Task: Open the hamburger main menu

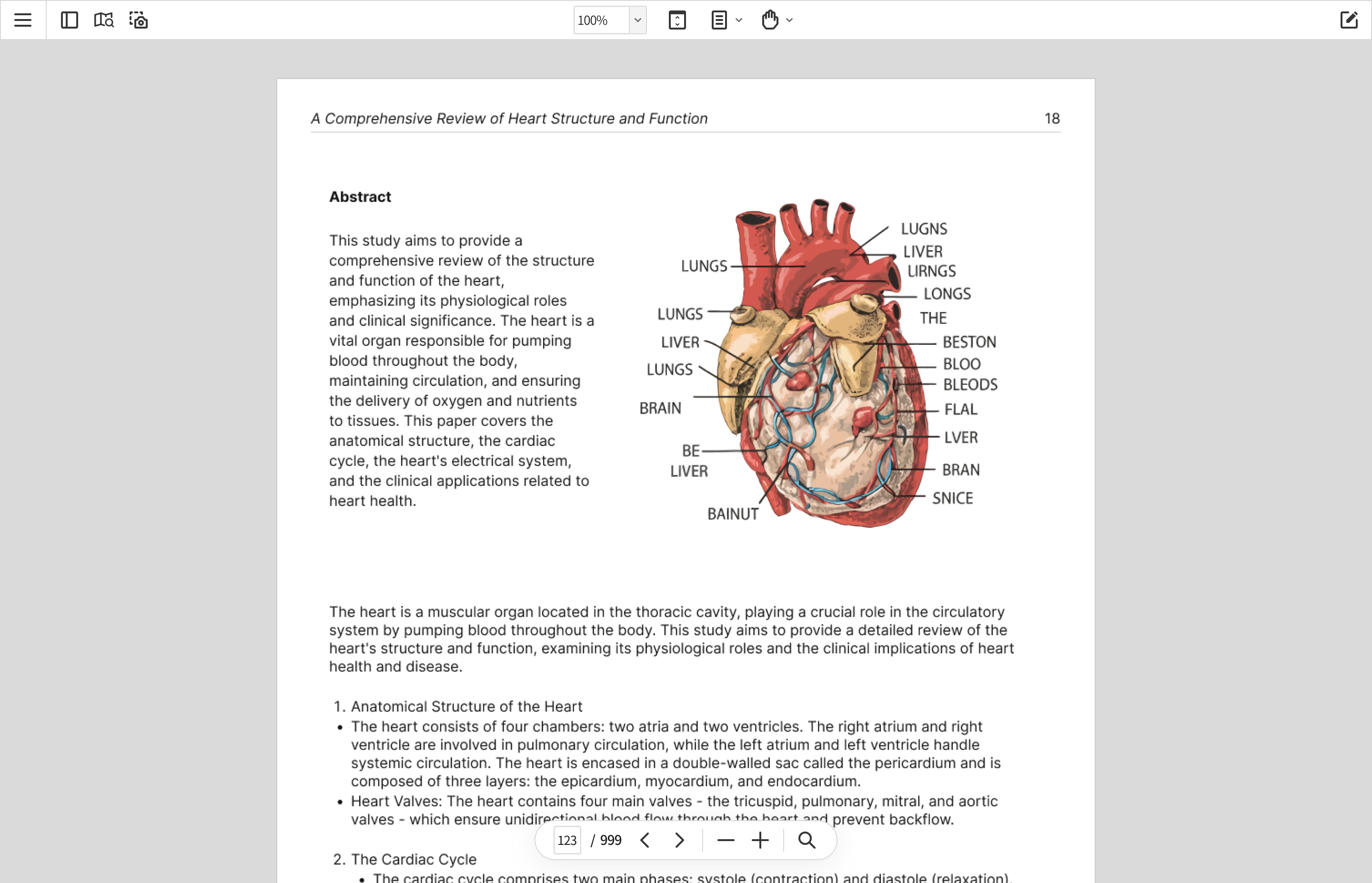Action: [x=23, y=20]
